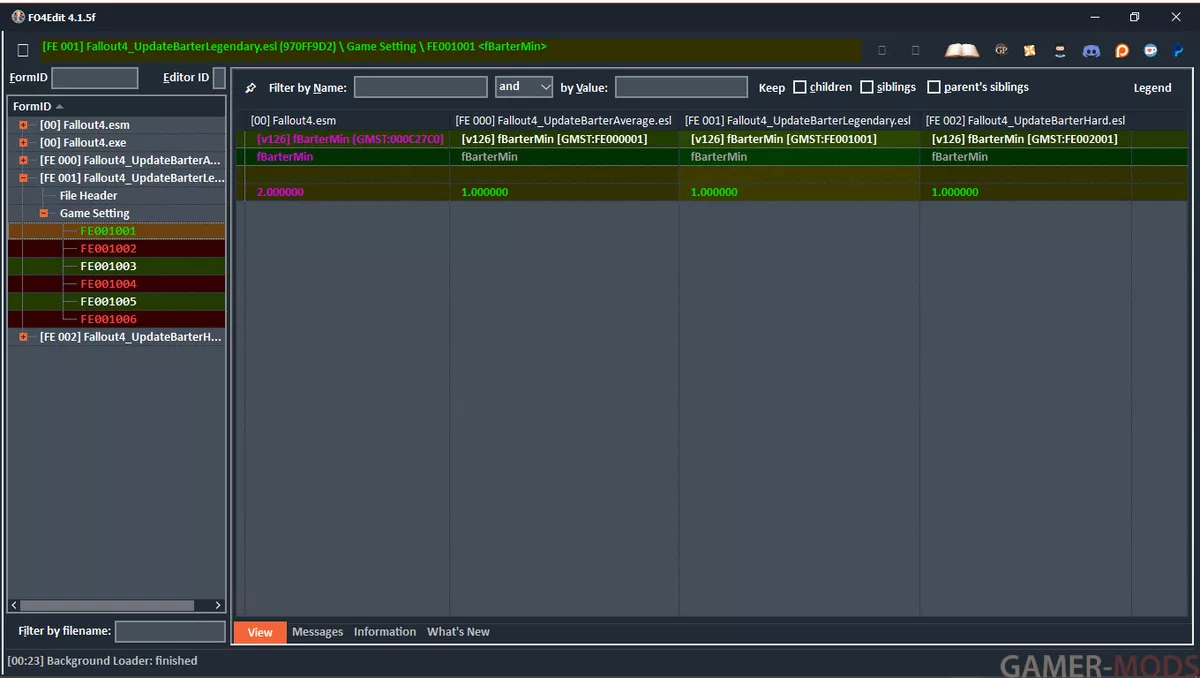Click the pin icon beside Filter by Name
1200x678 pixels.
pyautogui.click(x=251, y=88)
